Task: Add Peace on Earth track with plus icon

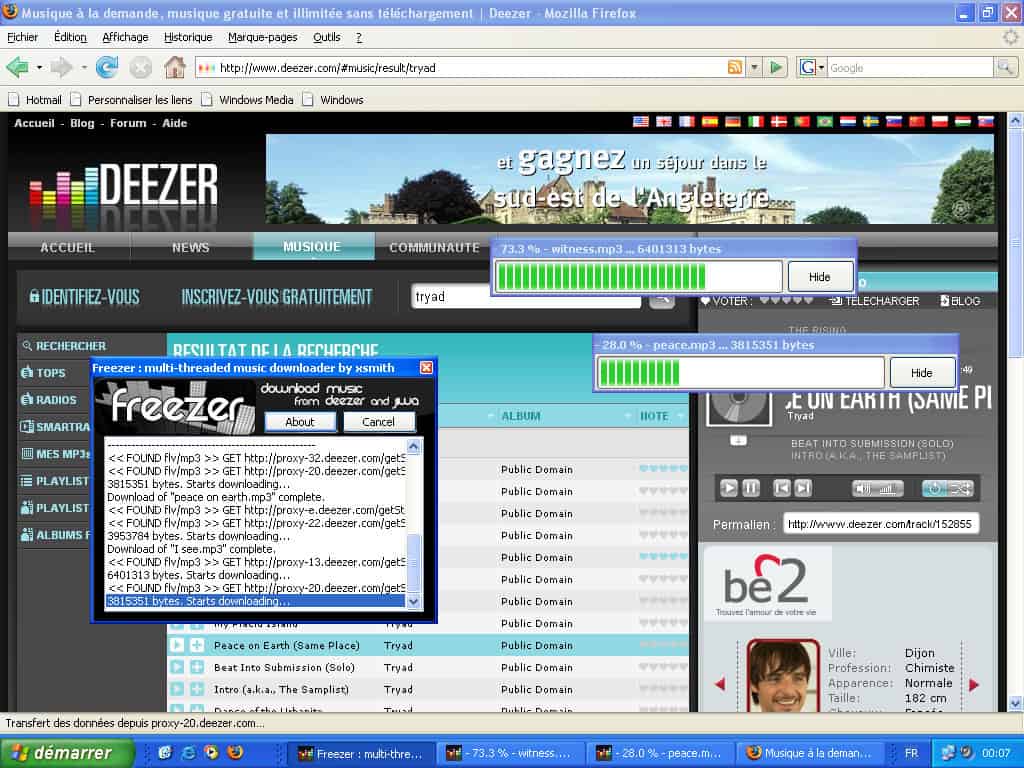Action: click(x=197, y=645)
